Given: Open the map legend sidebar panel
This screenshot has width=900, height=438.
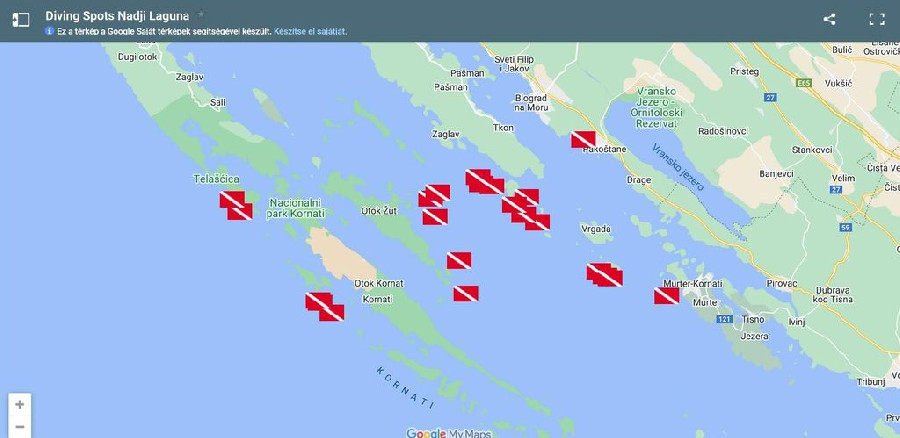Looking at the screenshot, I should point(20,20).
